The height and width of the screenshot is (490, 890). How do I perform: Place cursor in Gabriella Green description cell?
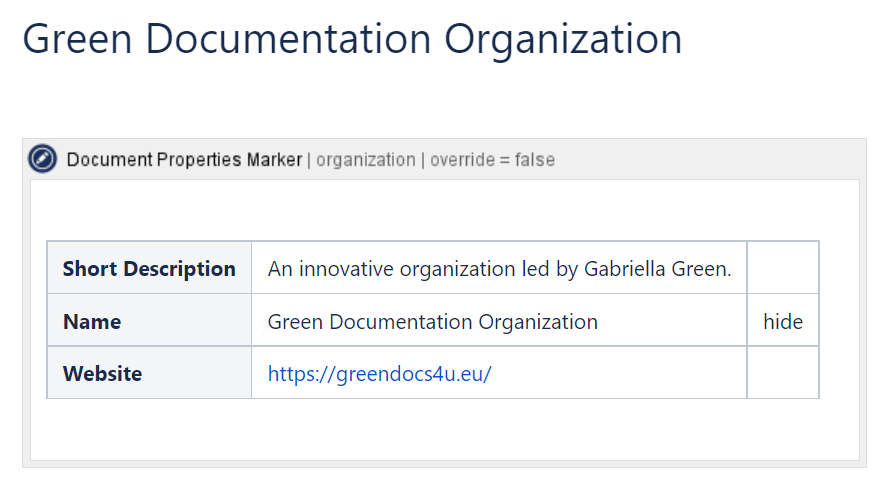click(x=499, y=269)
